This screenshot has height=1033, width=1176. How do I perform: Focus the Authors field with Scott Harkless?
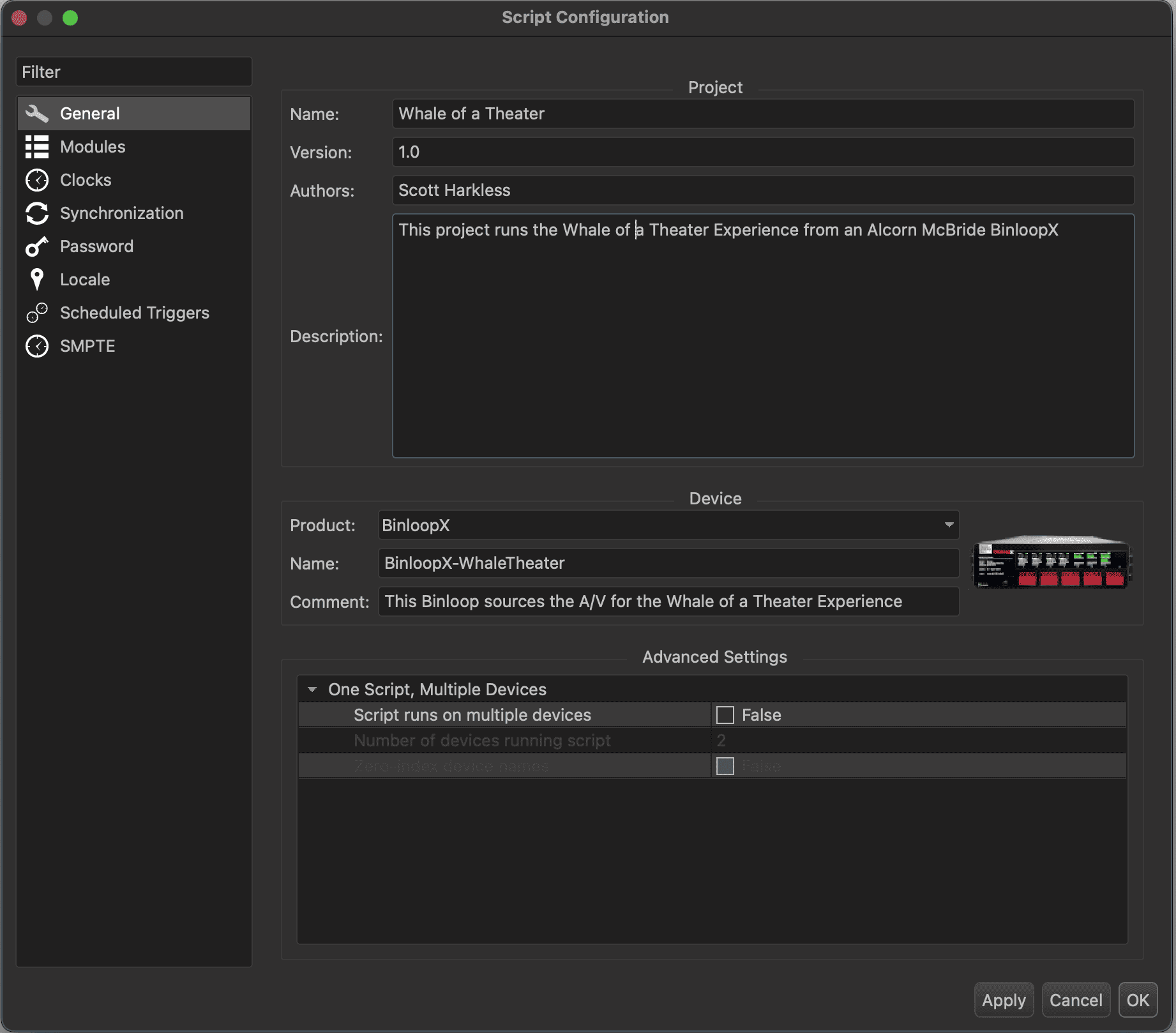pos(762,190)
